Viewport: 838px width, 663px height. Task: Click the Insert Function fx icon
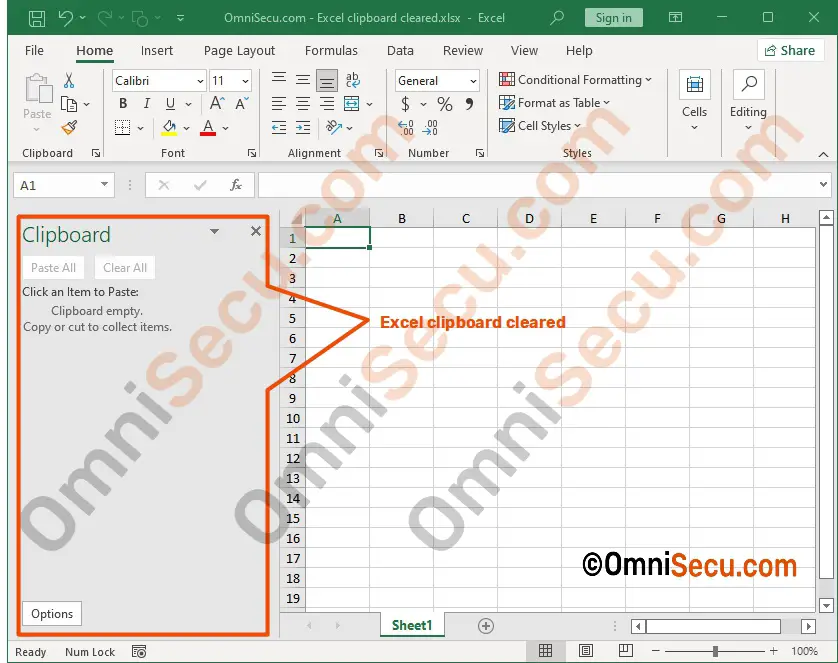pyautogui.click(x=236, y=185)
